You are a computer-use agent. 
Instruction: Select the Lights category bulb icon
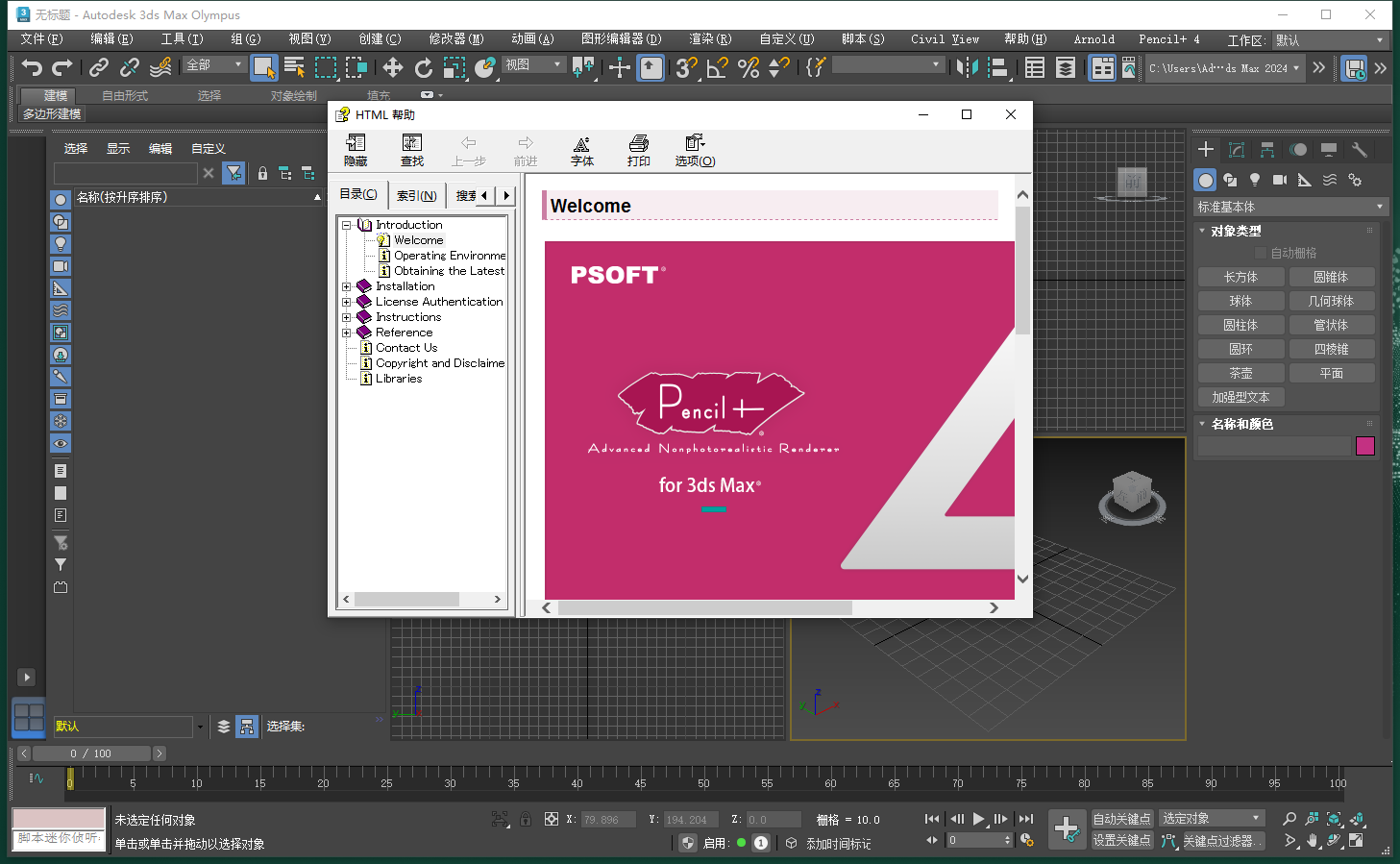coord(1255,180)
